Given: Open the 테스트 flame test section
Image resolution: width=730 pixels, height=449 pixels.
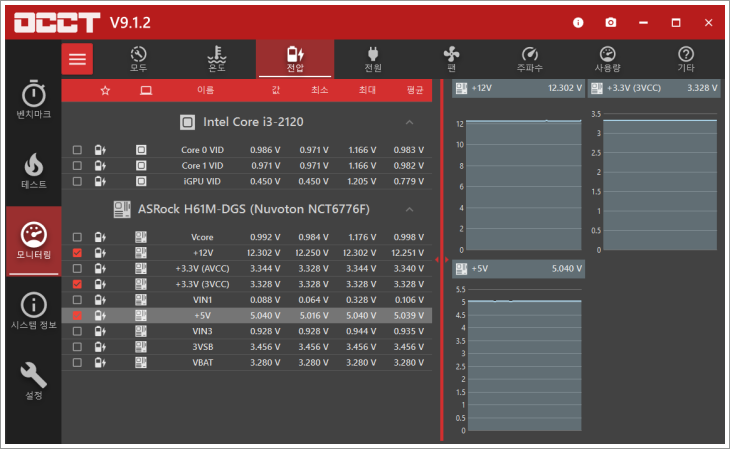Looking at the screenshot, I should 34,170.
